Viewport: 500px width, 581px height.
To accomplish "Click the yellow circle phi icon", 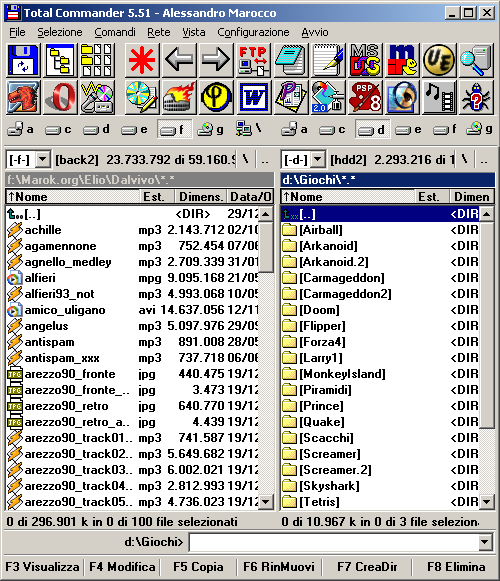I will [x=216, y=97].
